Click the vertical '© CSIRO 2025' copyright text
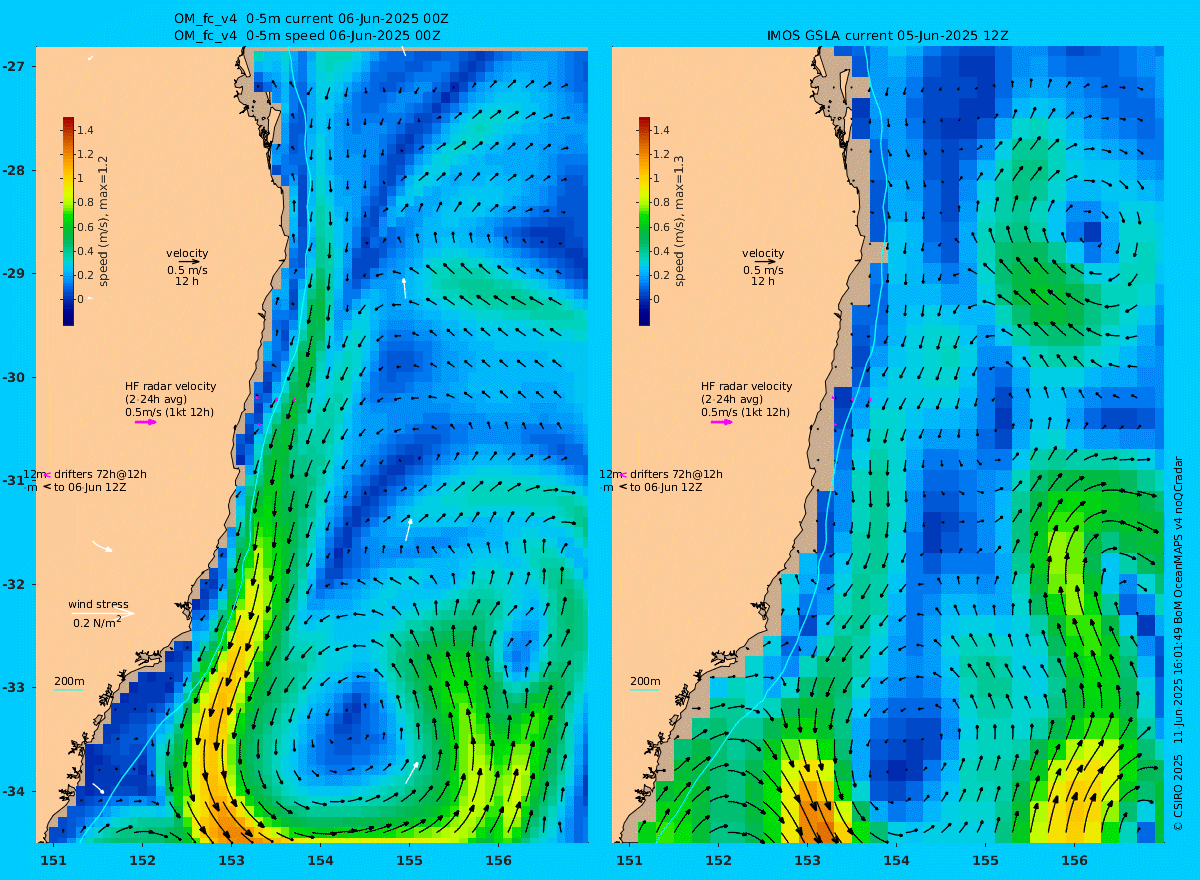This screenshot has width=1200, height=880. point(1178,794)
